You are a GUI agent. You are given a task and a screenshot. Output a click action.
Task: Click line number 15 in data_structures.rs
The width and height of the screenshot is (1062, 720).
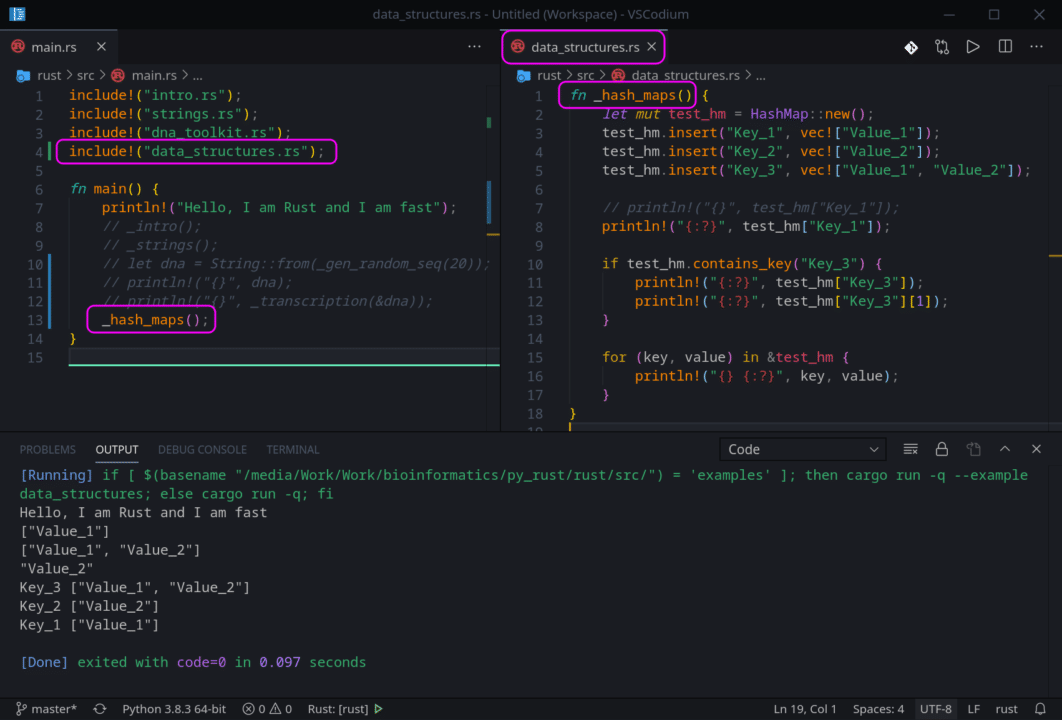534,357
